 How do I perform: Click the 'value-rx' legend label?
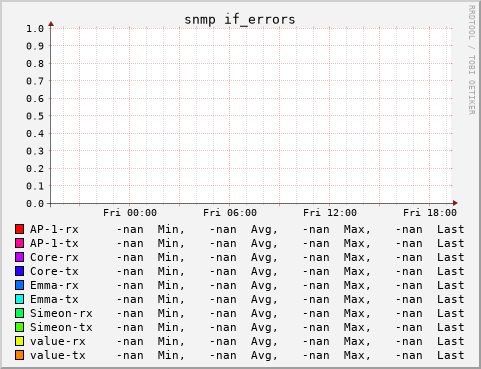58,341
